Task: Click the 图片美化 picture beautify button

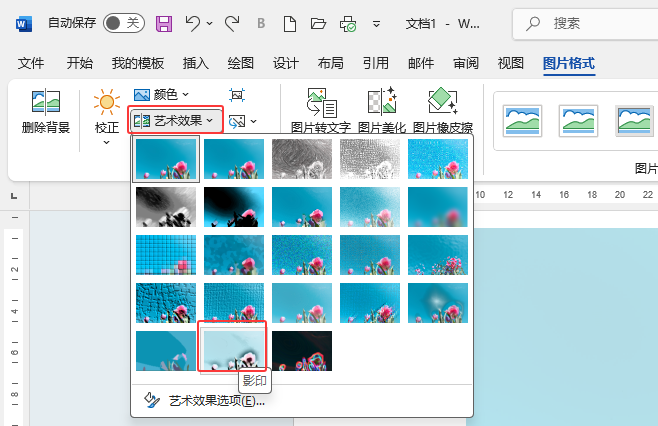Action: [382, 110]
